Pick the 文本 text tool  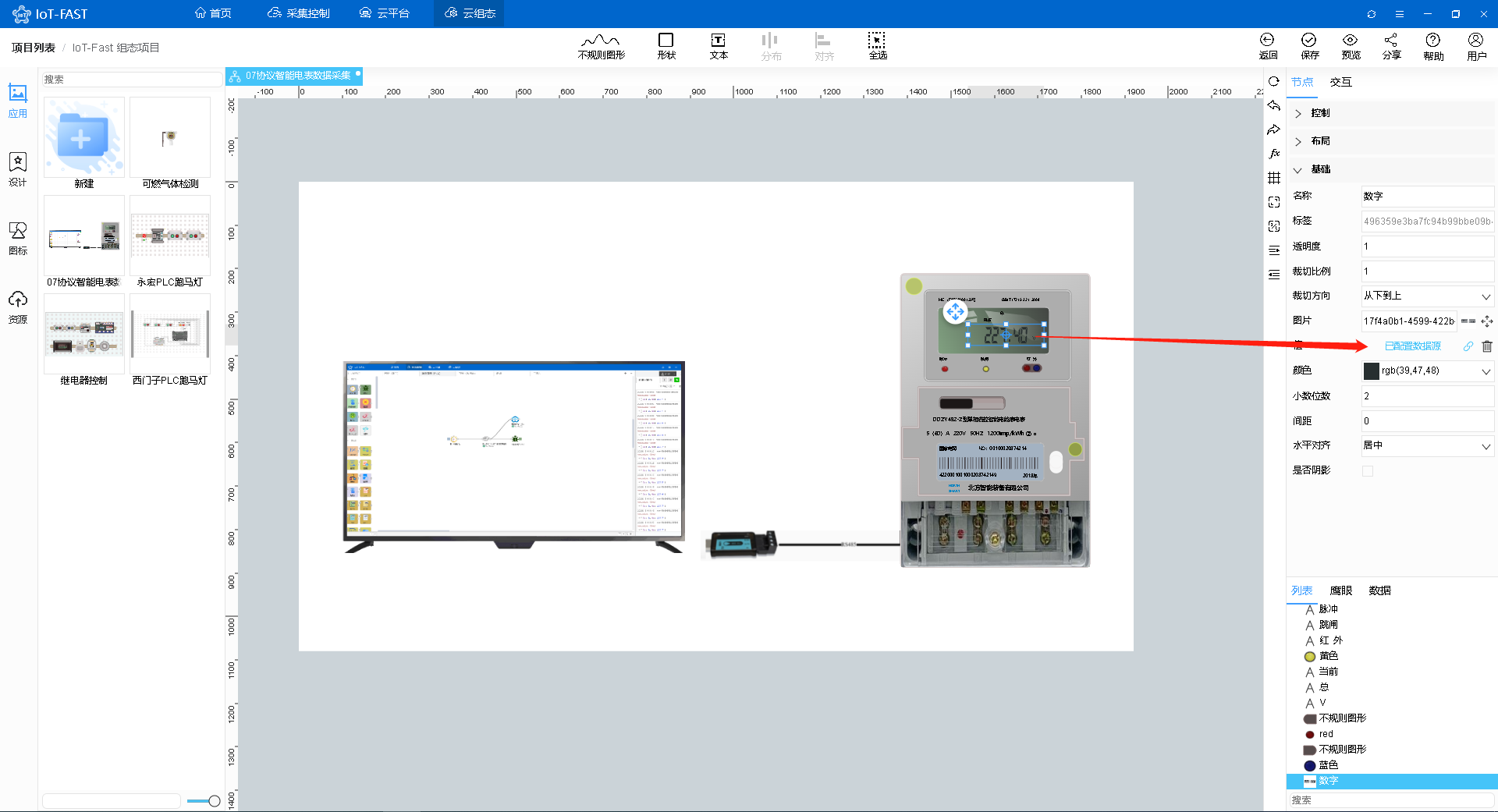click(x=719, y=46)
